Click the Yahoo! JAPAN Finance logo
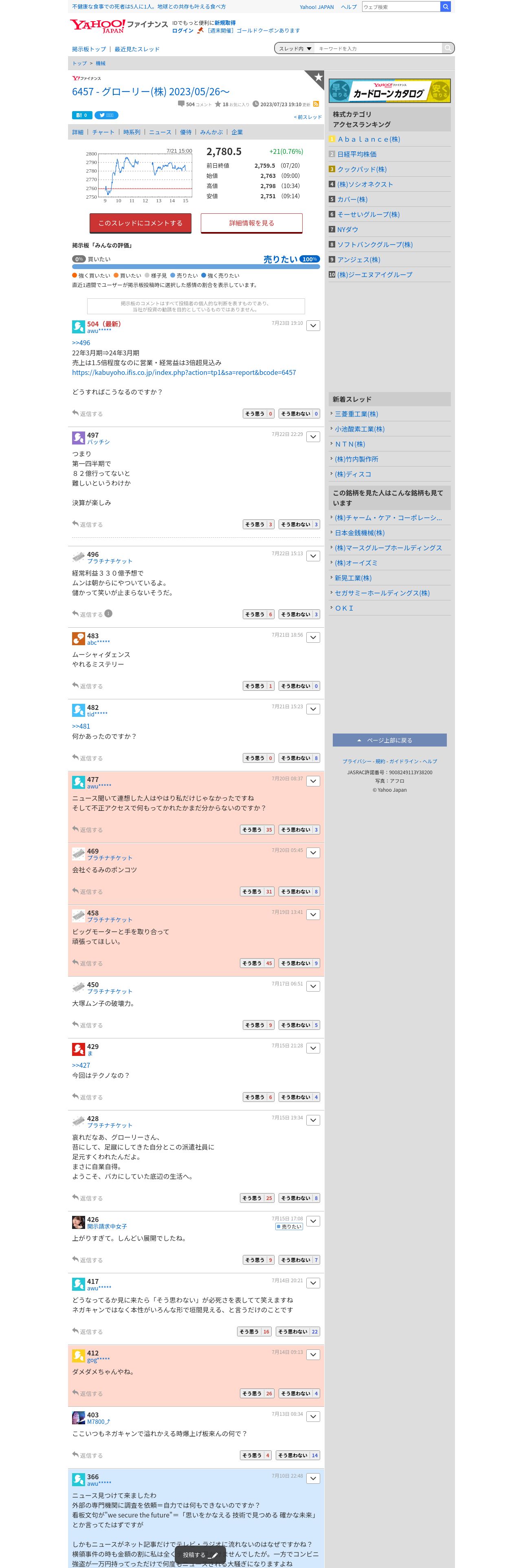 (119, 26)
